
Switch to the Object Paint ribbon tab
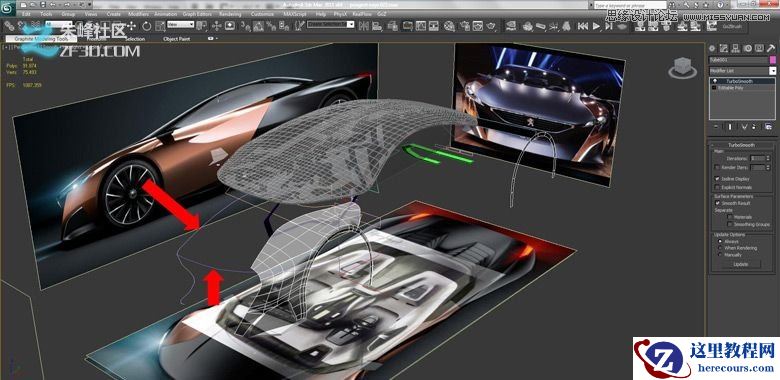(177, 39)
